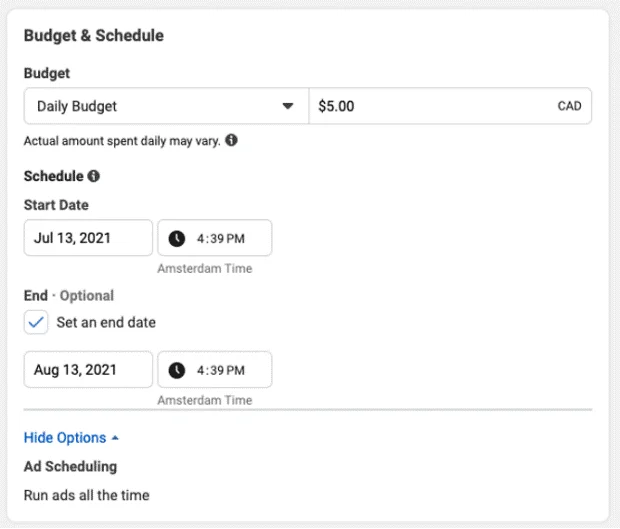The width and height of the screenshot is (620, 529).
Task: Open the Jul 13, 2021 start date field
Action: 88,238
